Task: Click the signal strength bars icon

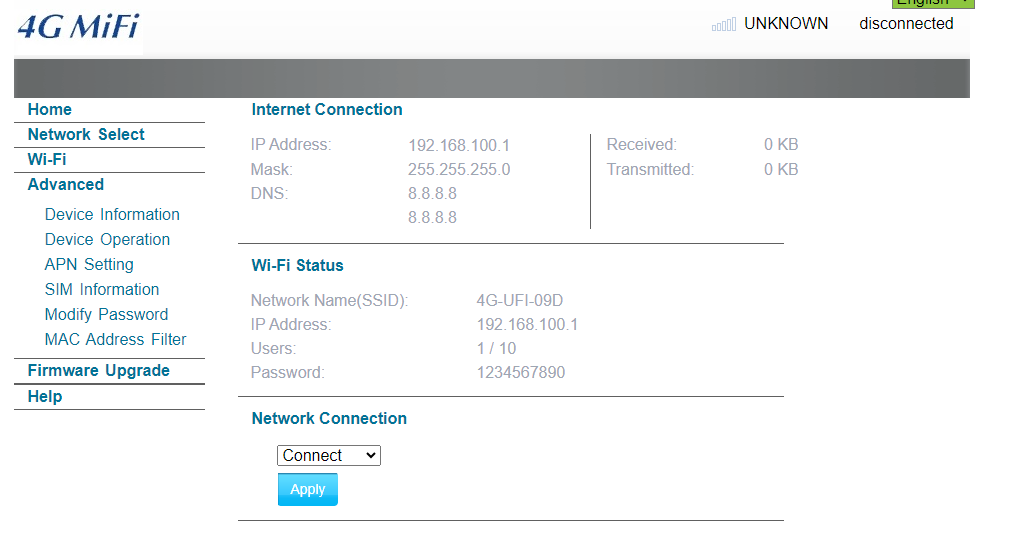Action: [723, 24]
